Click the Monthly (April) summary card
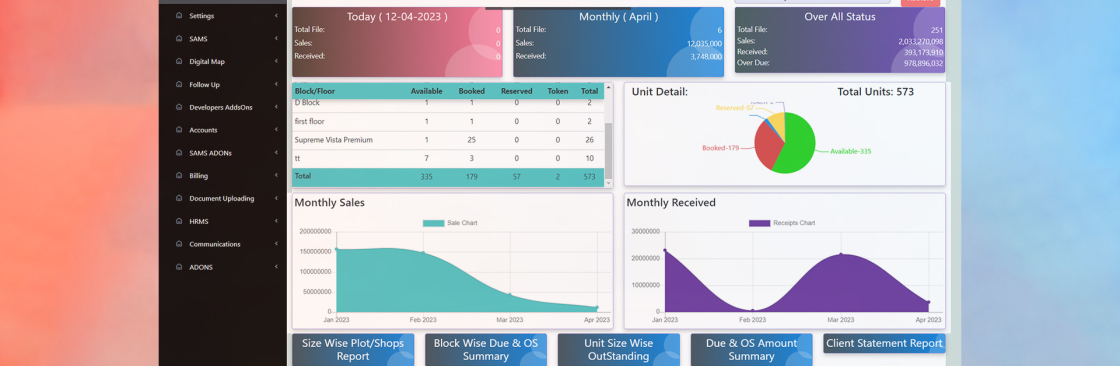This screenshot has width=1120, height=366. coord(619,42)
